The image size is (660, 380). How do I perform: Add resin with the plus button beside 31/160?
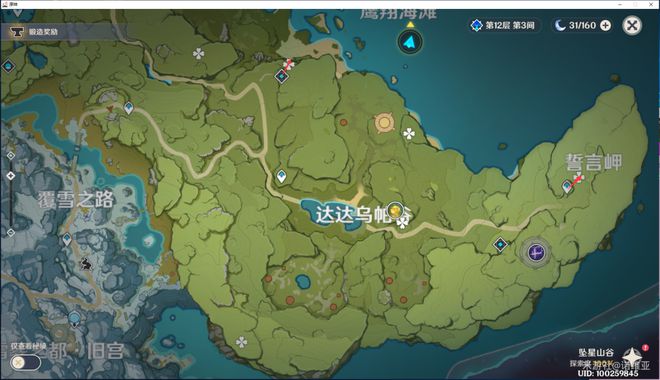605,26
